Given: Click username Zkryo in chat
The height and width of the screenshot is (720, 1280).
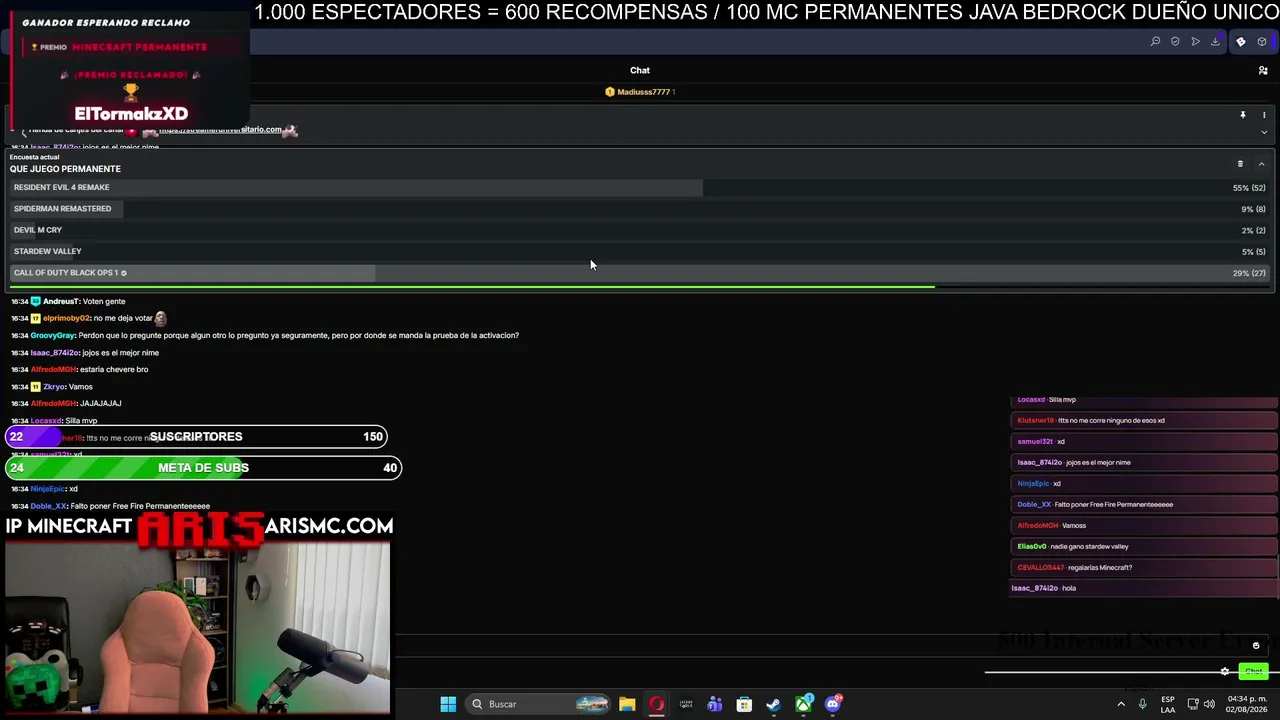Looking at the screenshot, I should [54, 386].
